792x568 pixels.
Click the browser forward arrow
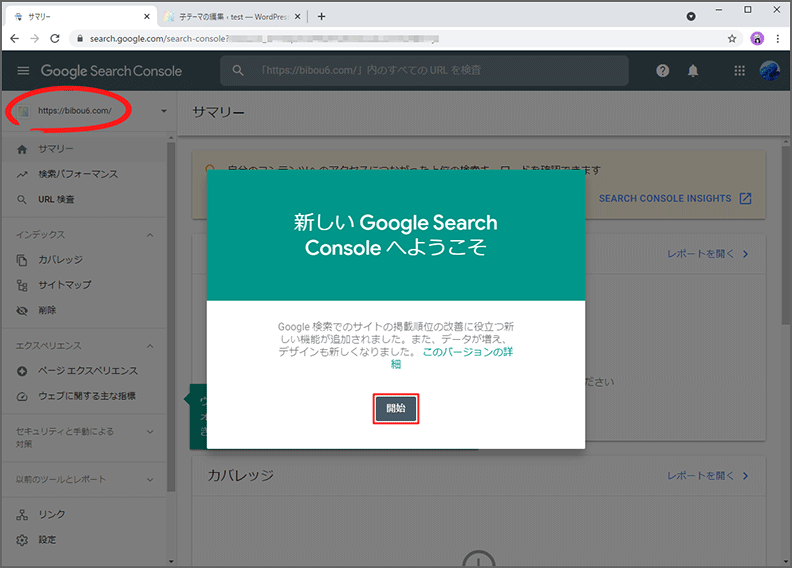[x=34, y=38]
